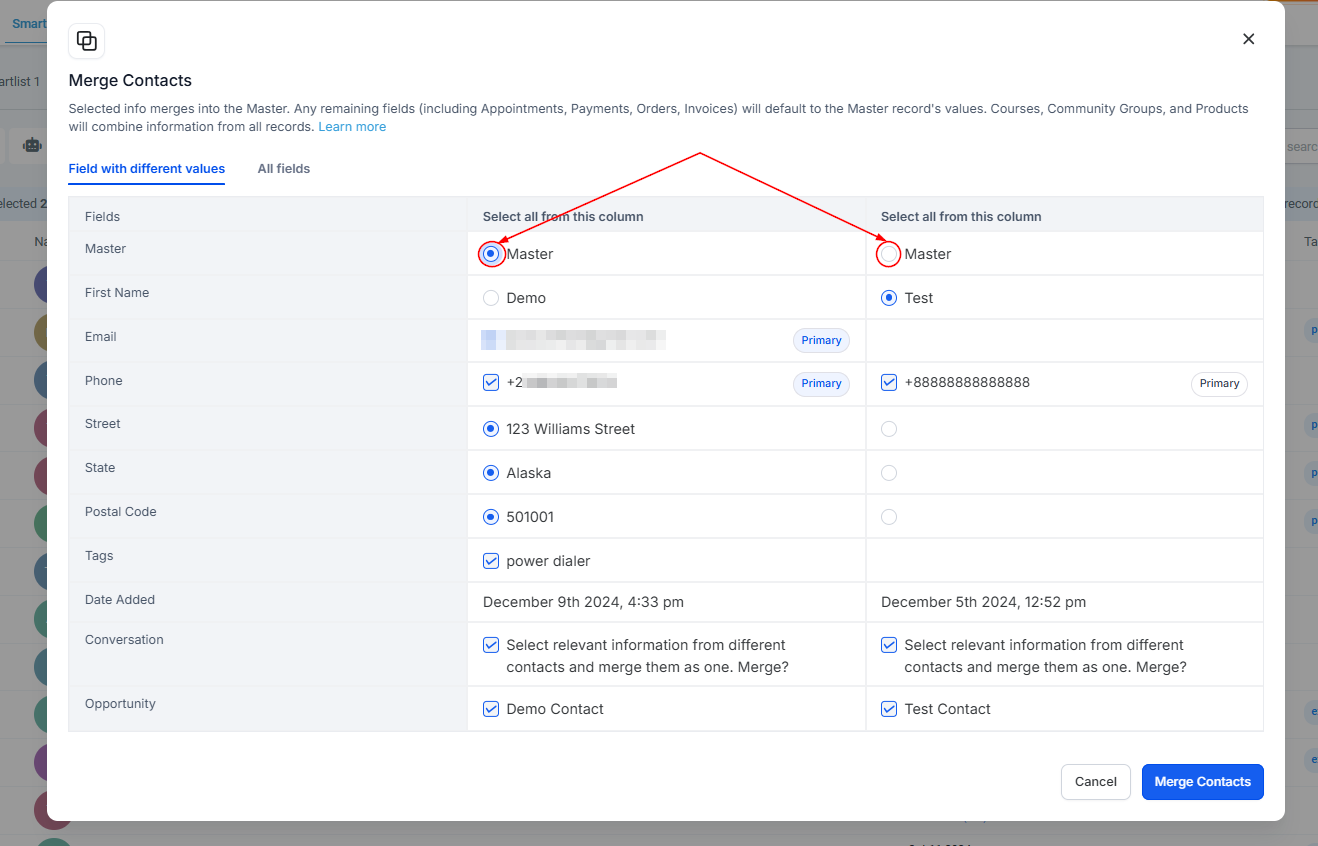Toggle checkbox for phone +88888888888888
The width and height of the screenshot is (1318, 846).
(x=889, y=382)
